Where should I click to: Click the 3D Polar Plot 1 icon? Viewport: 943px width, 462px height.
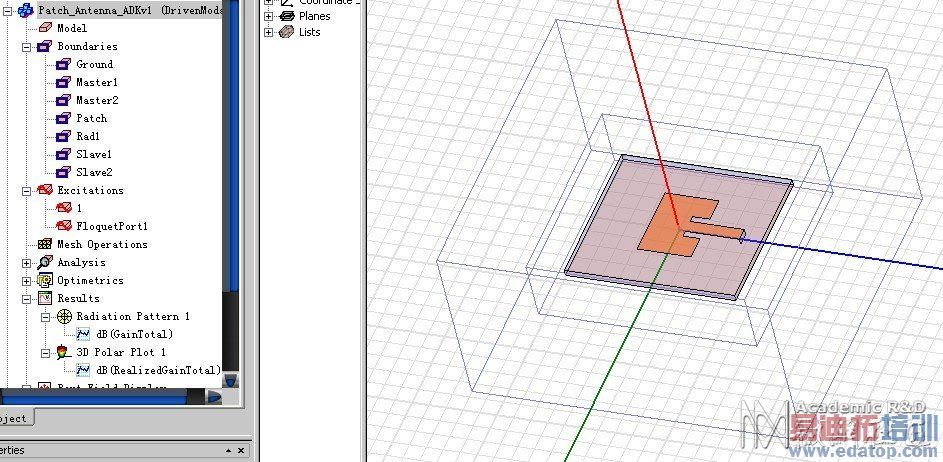(64, 353)
